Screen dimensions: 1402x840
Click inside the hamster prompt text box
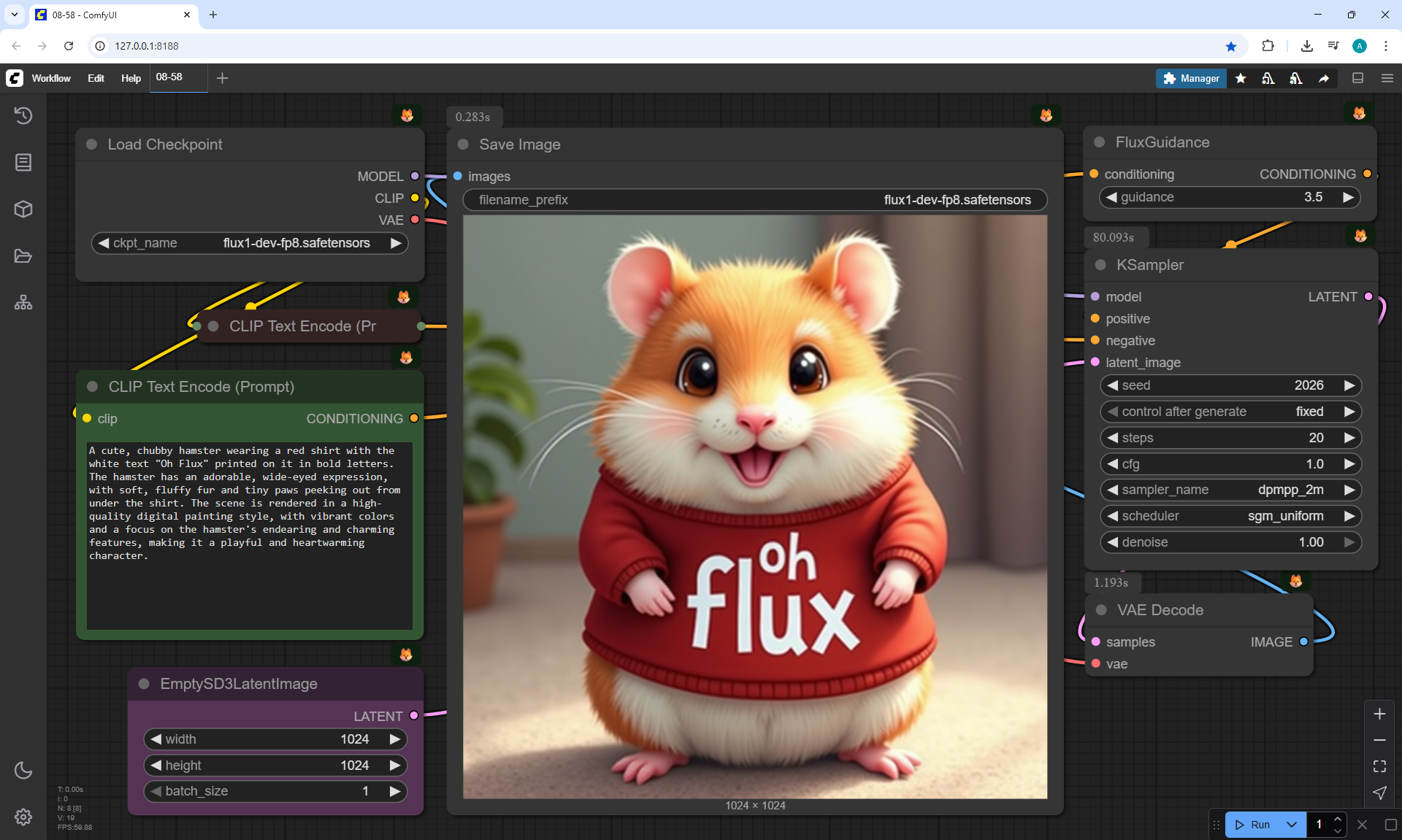tap(250, 535)
